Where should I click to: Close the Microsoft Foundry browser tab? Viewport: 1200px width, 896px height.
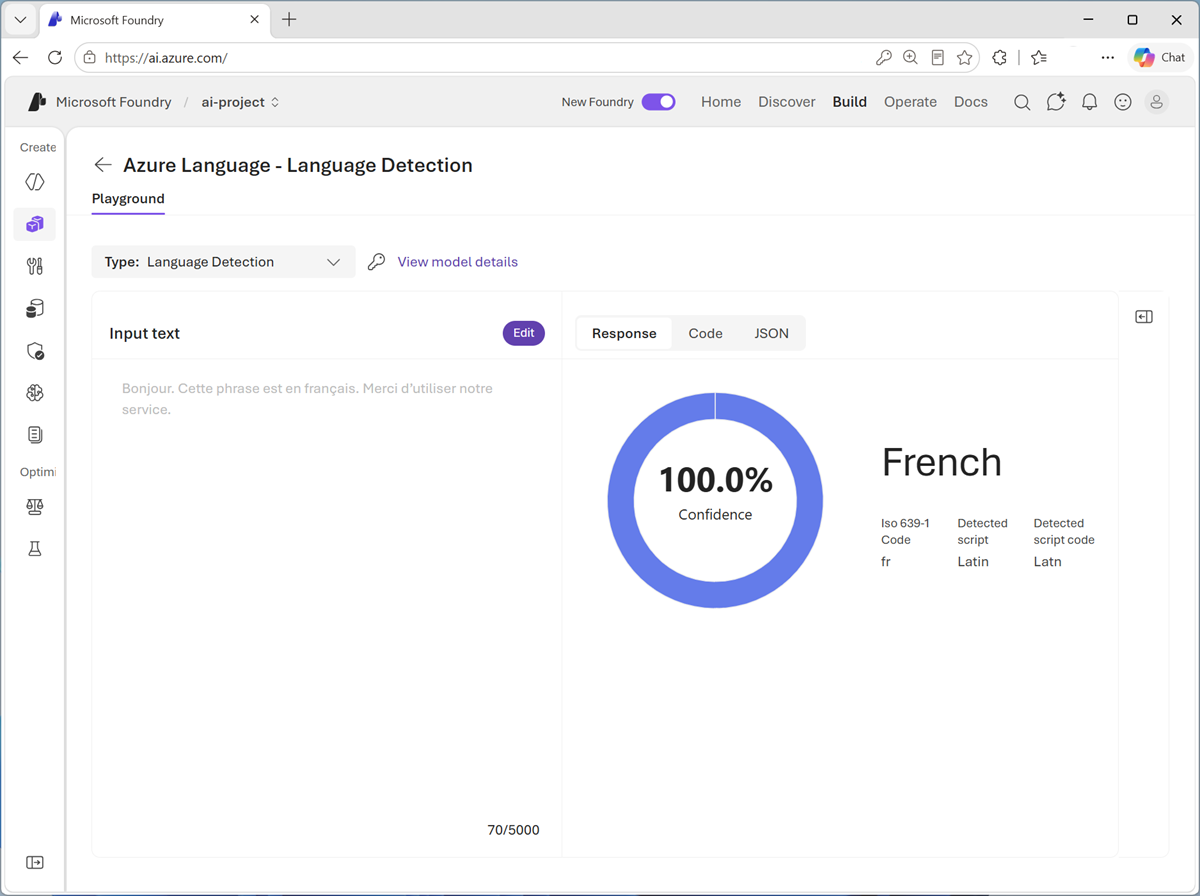(253, 20)
